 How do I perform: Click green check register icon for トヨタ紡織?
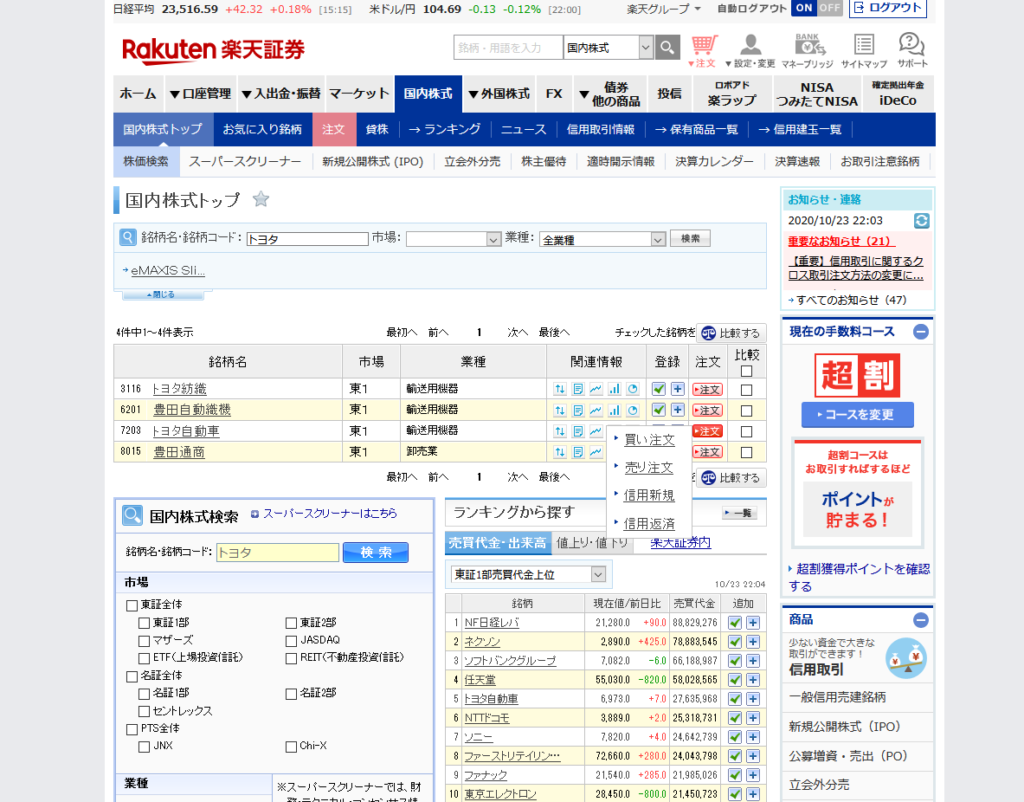(x=659, y=389)
